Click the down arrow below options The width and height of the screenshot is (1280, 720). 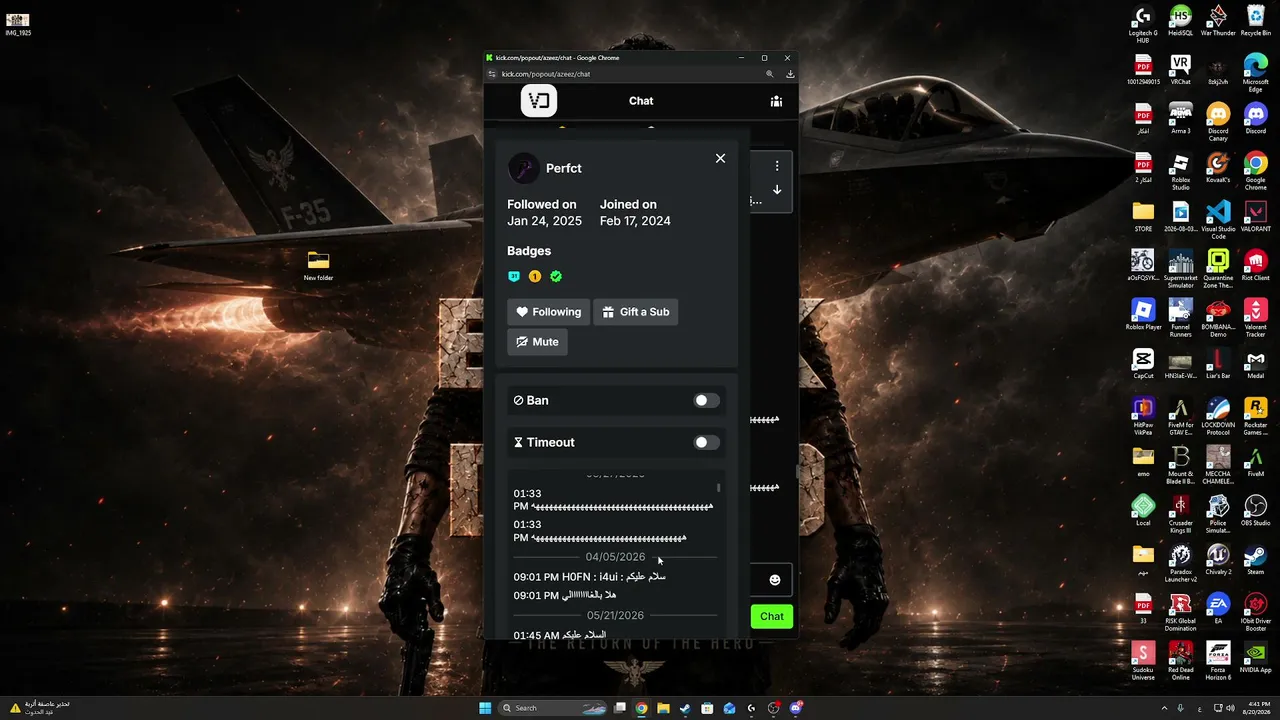(x=777, y=190)
